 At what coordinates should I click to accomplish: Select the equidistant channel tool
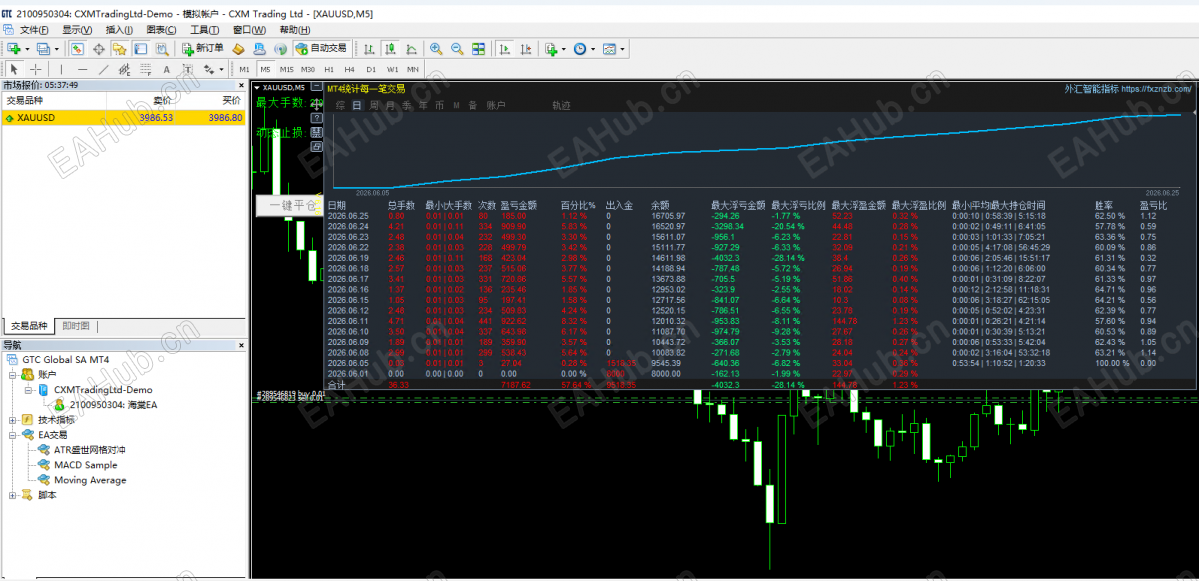[x=125, y=69]
